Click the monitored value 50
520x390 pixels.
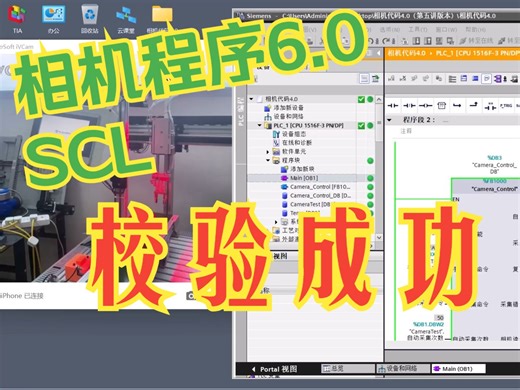pos(440,318)
